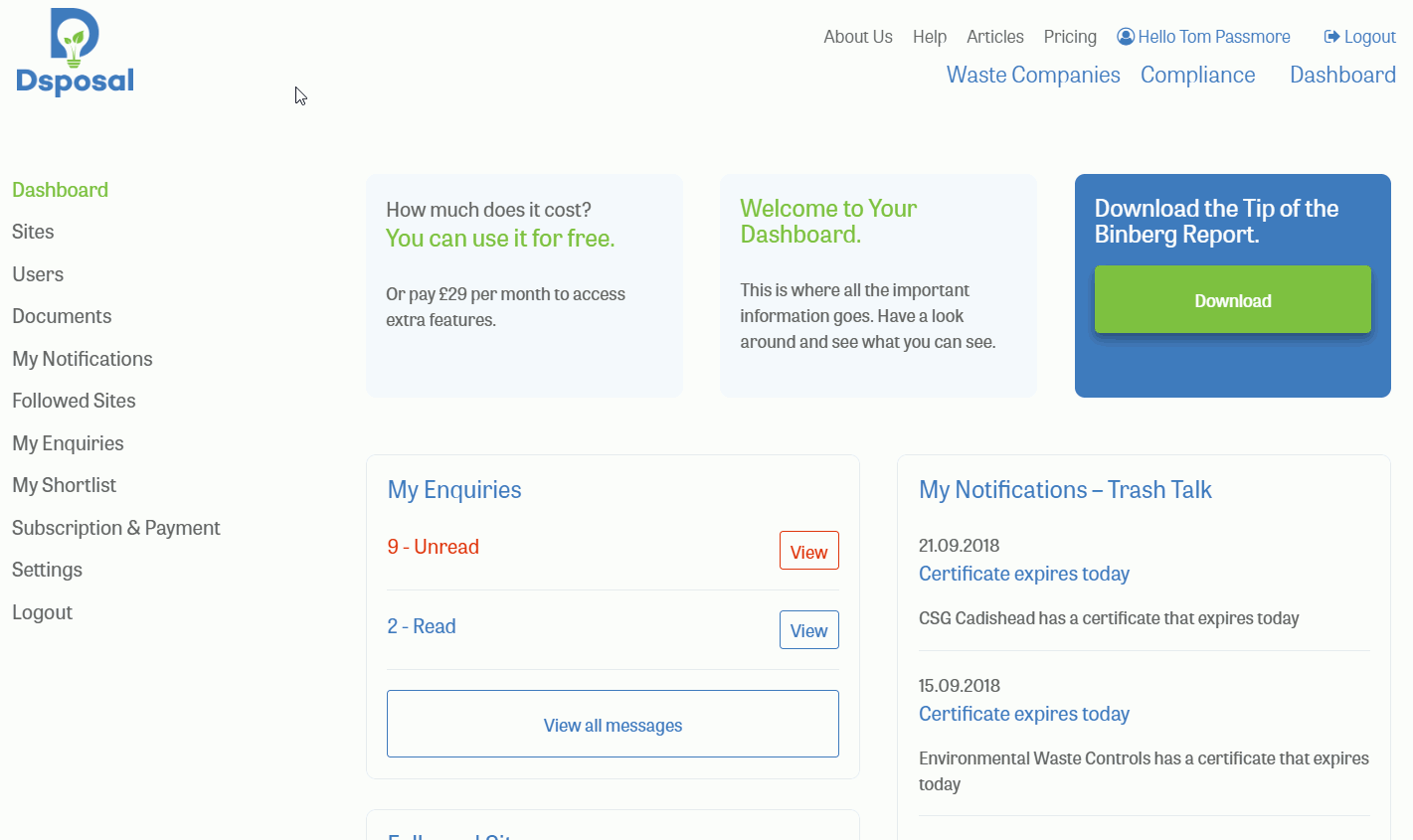Image resolution: width=1413 pixels, height=840 pixels.
Task: Click 'How much does it cost?' text
Action: point(488,210)
